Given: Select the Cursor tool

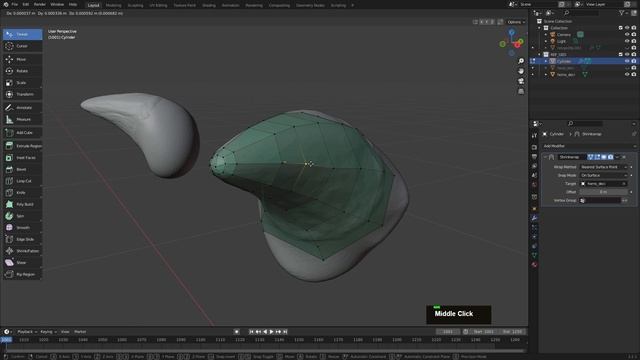Looking at the screenshot, I should [x=22, y=46].
